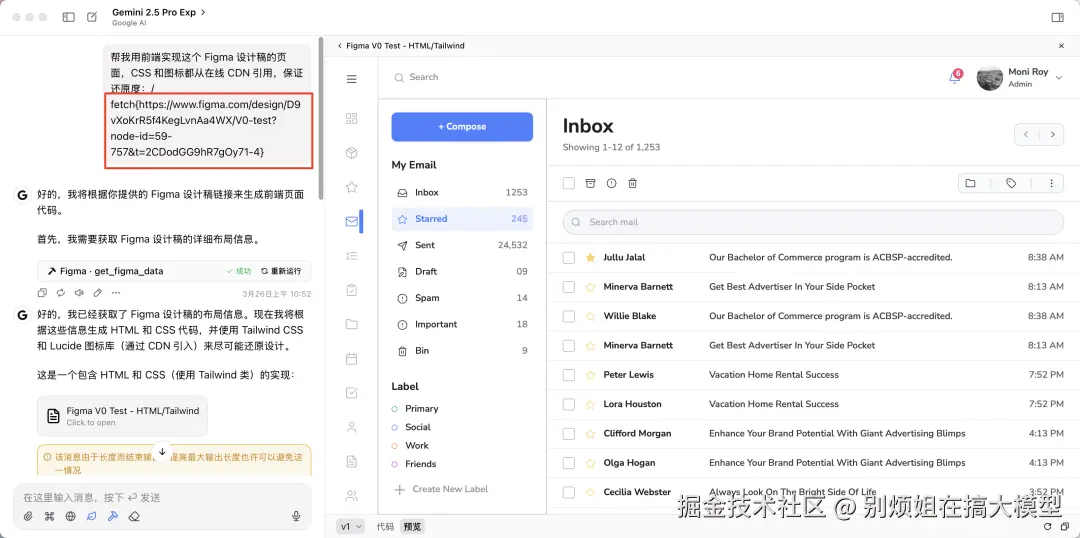This screenshot has width=1080, height=538.
Task: Open the Figma V0 Test artifact card
Action: tap(123, 415)
